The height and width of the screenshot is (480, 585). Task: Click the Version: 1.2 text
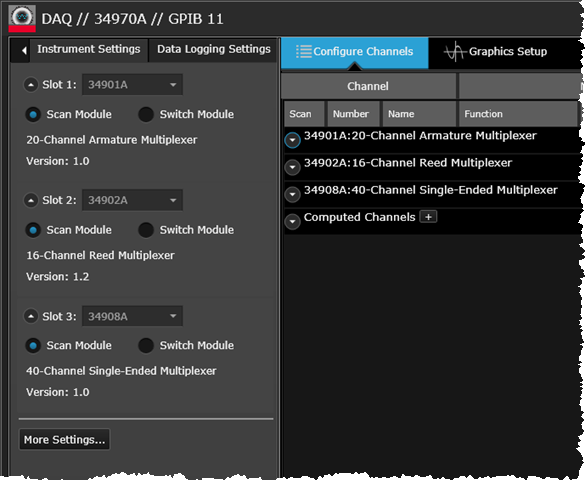(58, 277)
